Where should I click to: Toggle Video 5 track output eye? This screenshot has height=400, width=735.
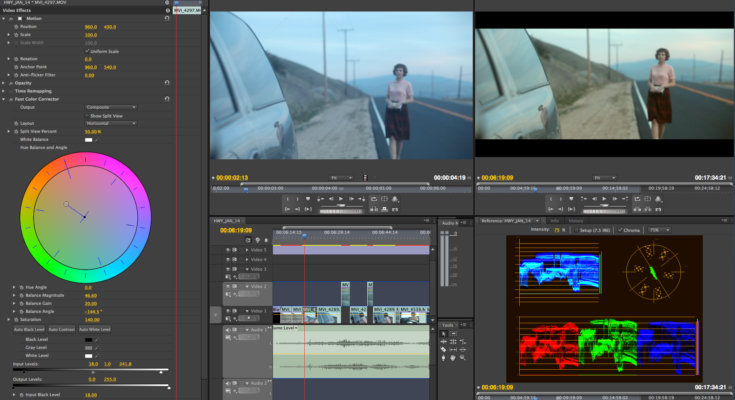[228, 250]
